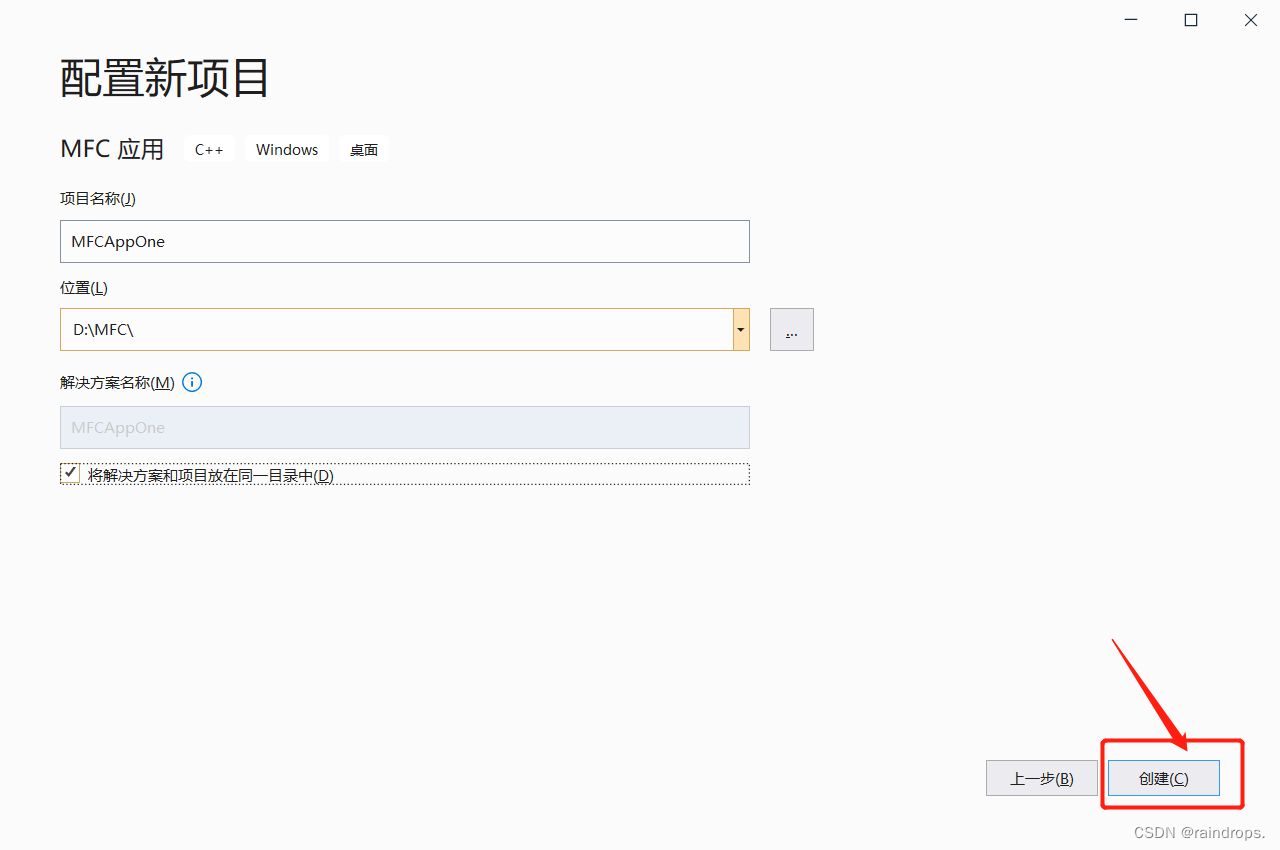Browse location with the ... button
The width and height of the screenshot is (1280, 850).
click(792, 329)
